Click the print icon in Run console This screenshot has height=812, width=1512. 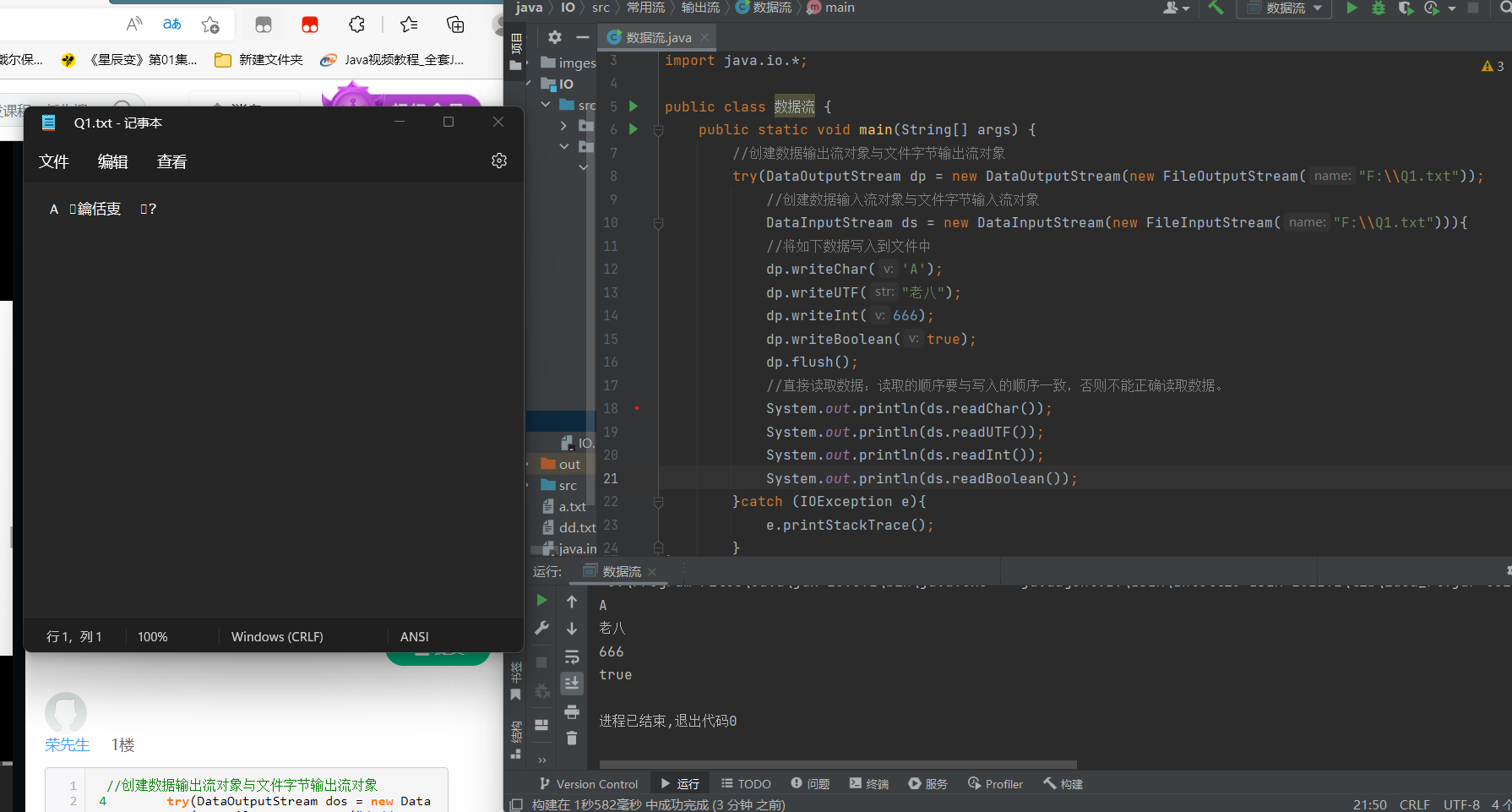point(572,711)
